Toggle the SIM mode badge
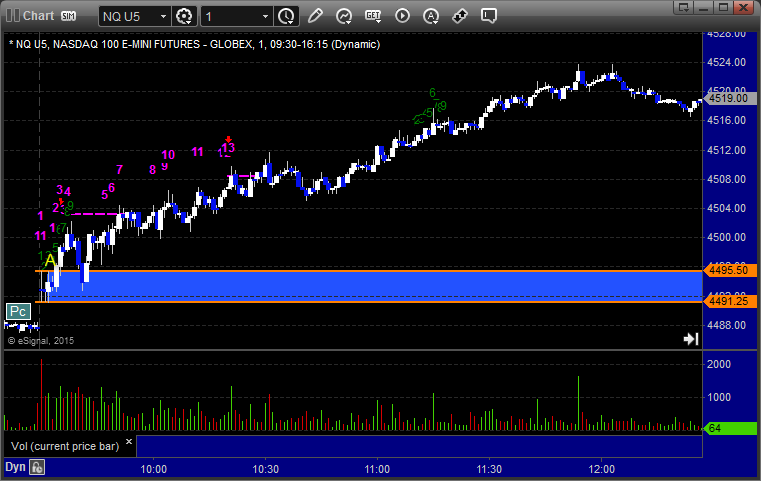This screenshot has width=761, height=481. [x=68, y=16]
